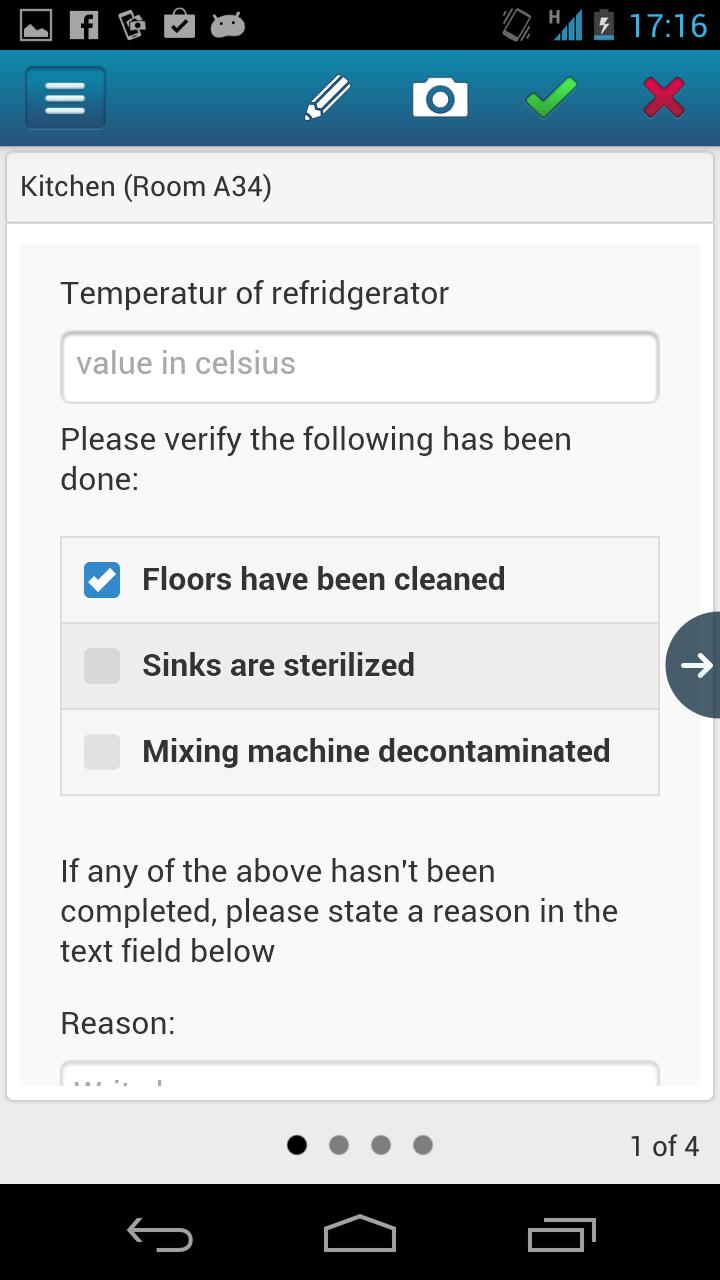
Task: Check Sinks are sterilized
Action: 102,666
